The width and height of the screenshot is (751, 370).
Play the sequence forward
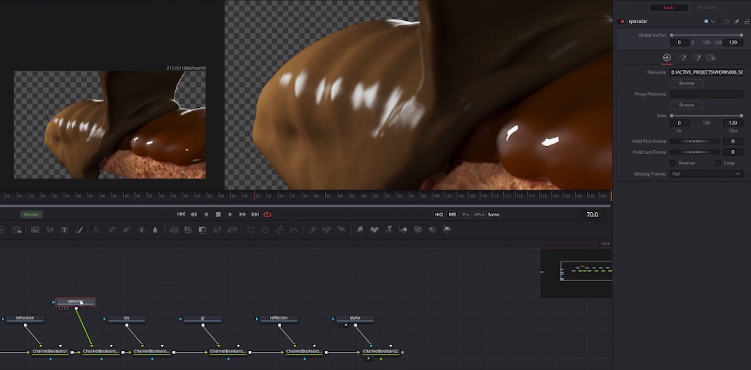pos(230,214)
